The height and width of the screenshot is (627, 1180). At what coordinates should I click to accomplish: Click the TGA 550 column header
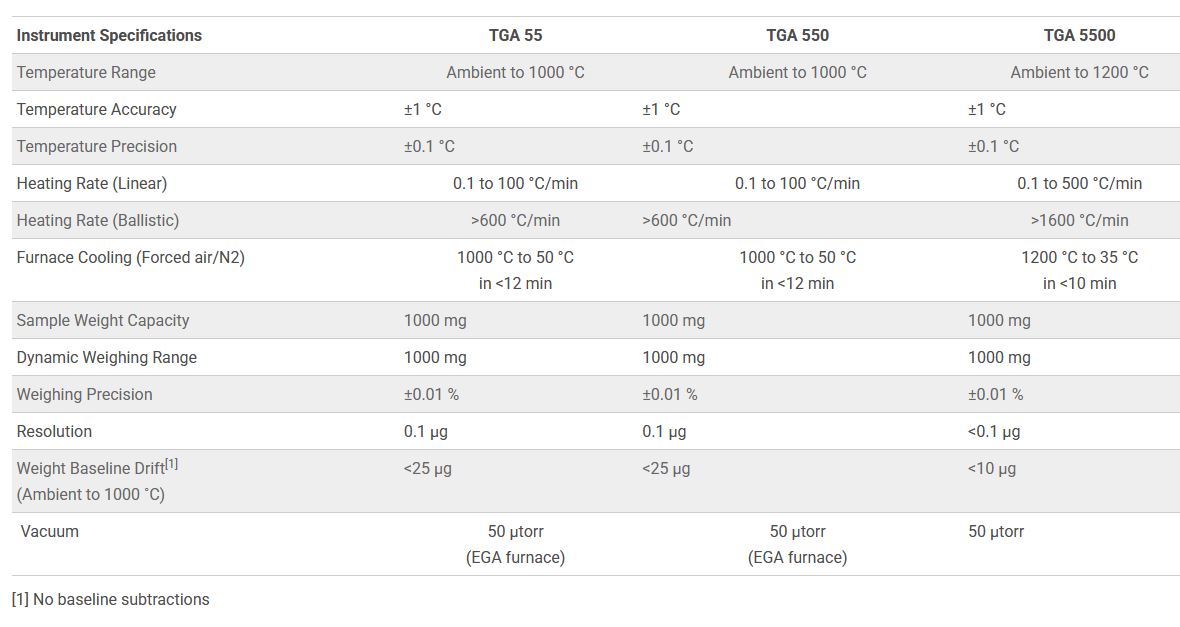[797, 35]
